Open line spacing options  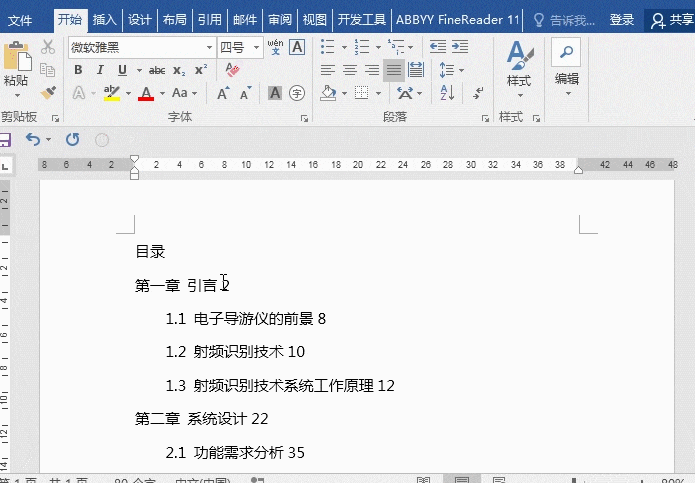coord(451,70)
